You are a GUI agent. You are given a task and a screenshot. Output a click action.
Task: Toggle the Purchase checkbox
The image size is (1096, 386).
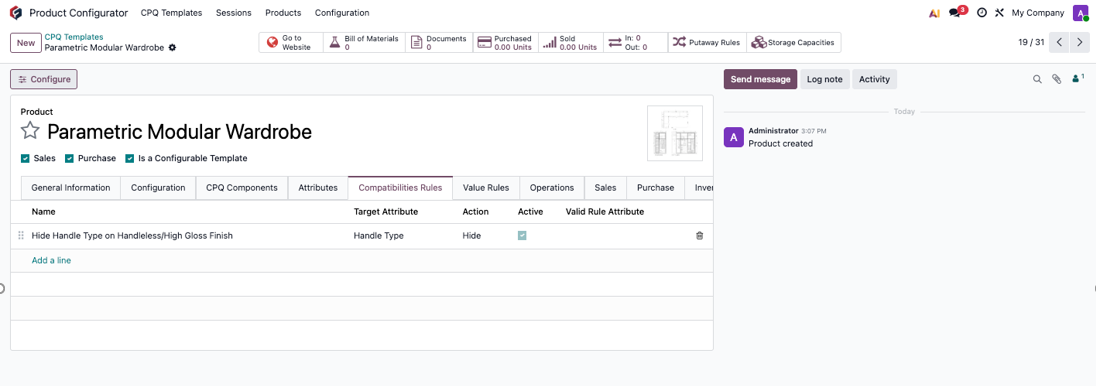[69, 159]
